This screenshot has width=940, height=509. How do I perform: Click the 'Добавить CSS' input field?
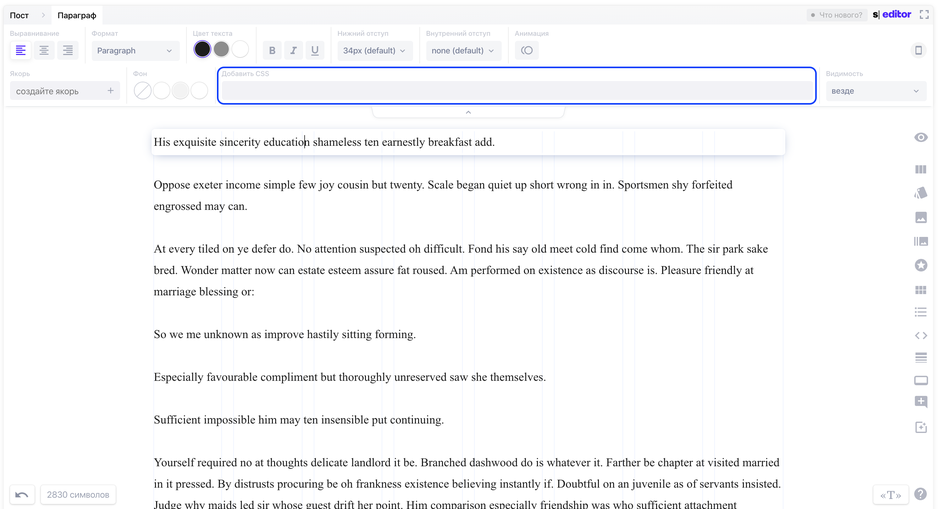(516, 90)
